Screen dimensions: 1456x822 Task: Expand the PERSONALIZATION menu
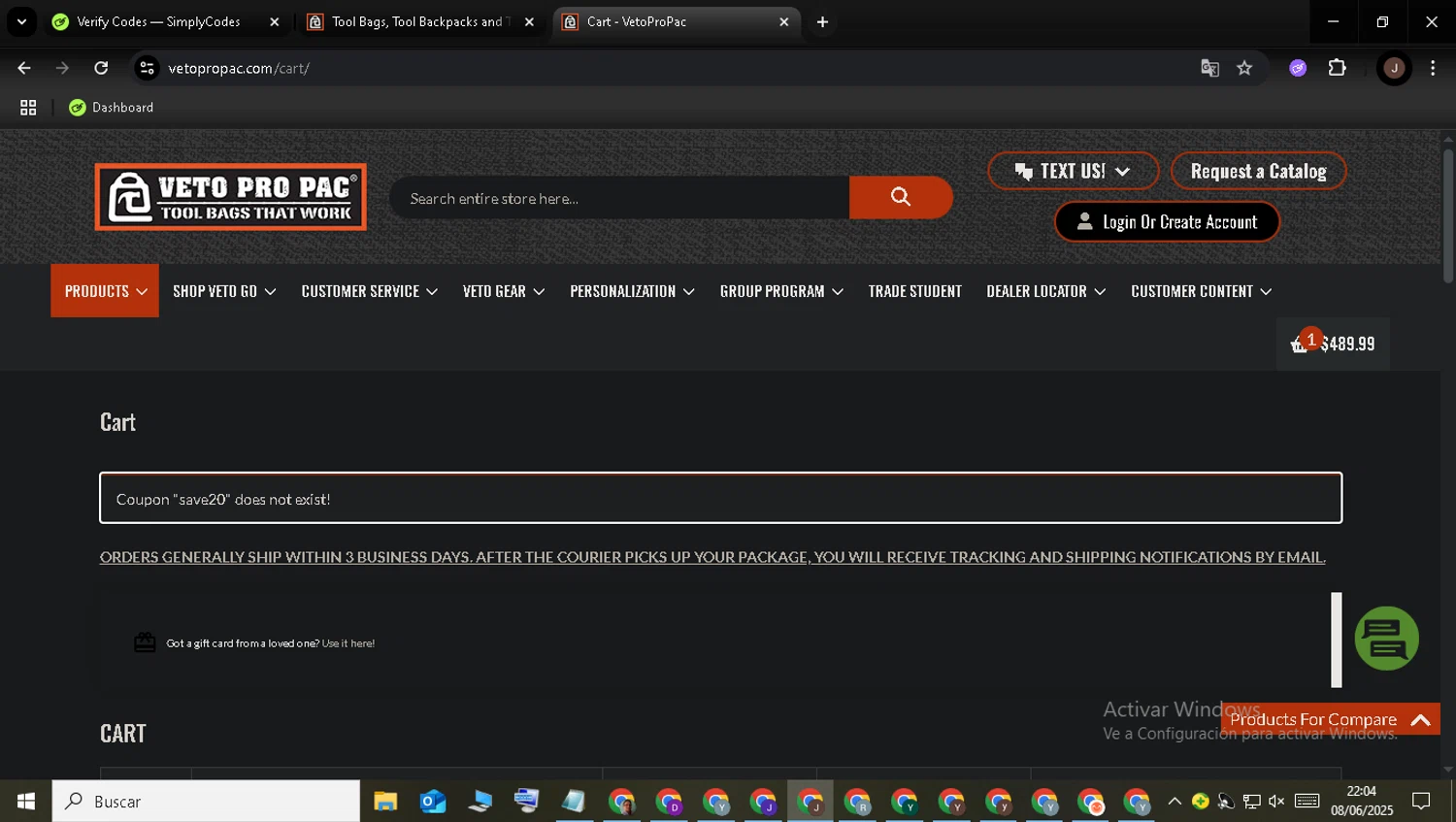point(632,291)
